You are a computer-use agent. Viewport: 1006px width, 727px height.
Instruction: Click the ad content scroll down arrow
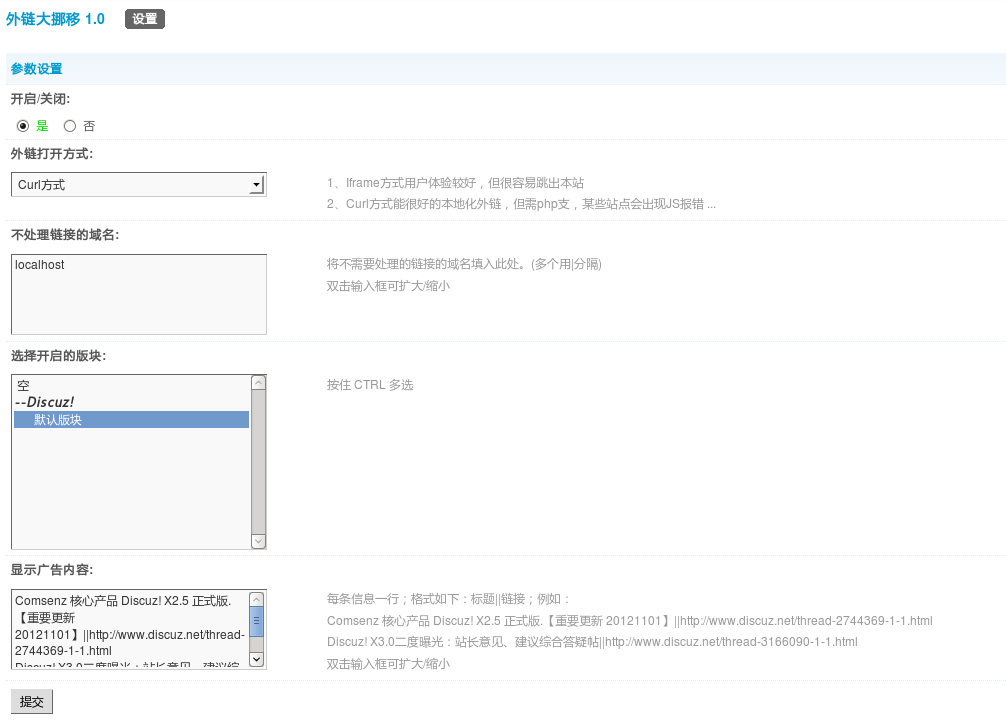point(257,659)
